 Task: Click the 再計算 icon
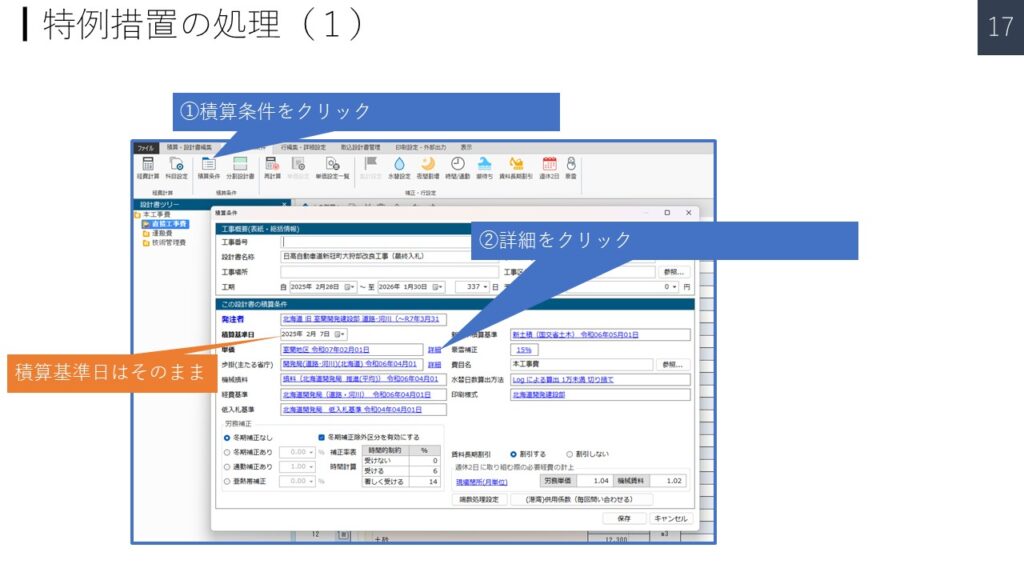pos(272,165)
